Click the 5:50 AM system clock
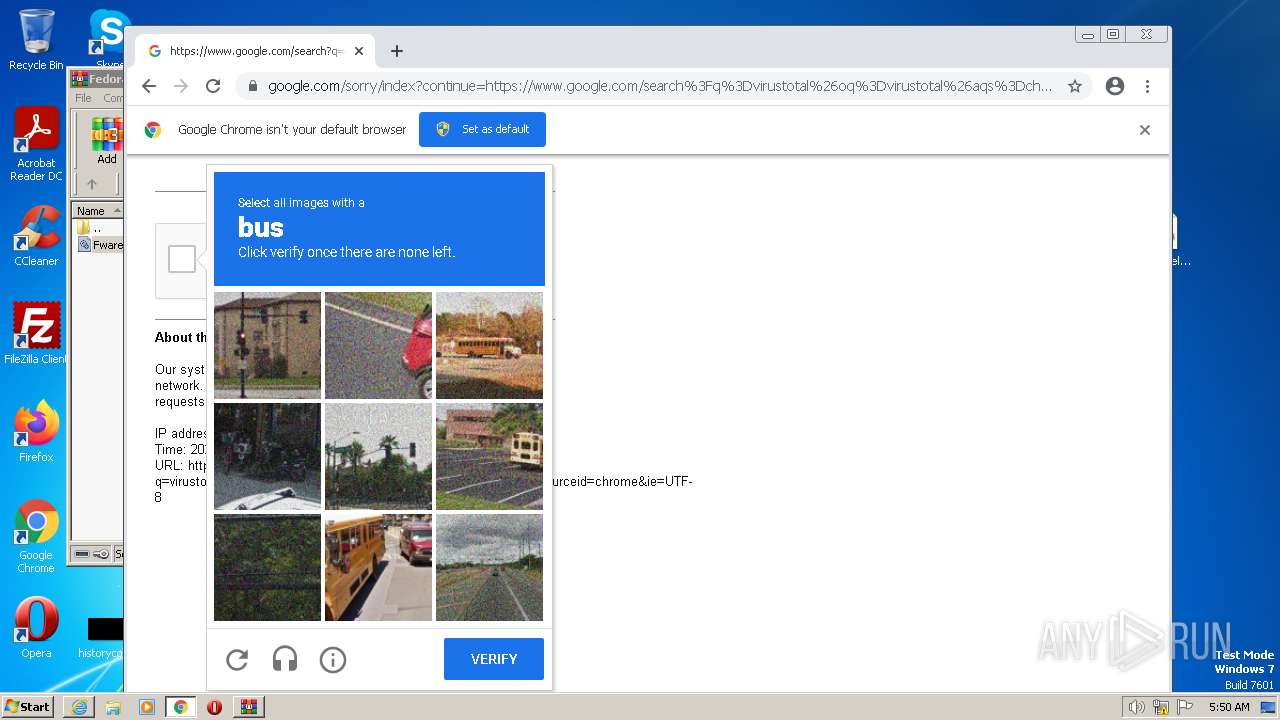This screenshot has width=1280, height=720. pyautogui.click(x=1229, y=707)
